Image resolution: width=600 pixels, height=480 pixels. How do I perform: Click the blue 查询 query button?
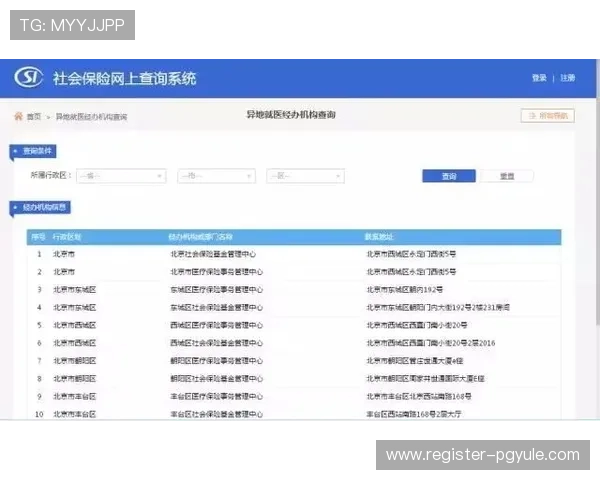pos(449,176)
